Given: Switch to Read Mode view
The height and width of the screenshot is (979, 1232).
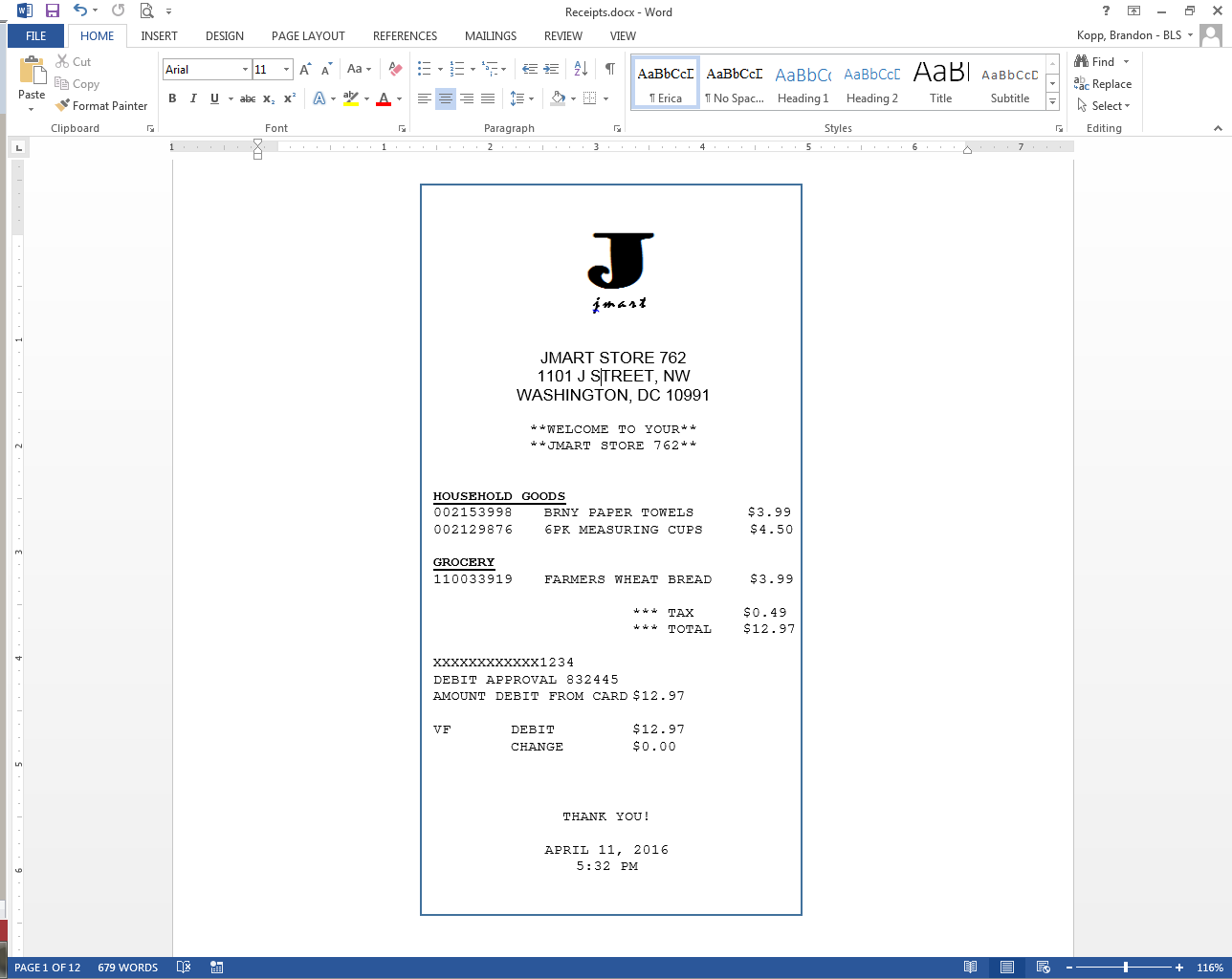Looking at the screenshot, I should (971, 968).
